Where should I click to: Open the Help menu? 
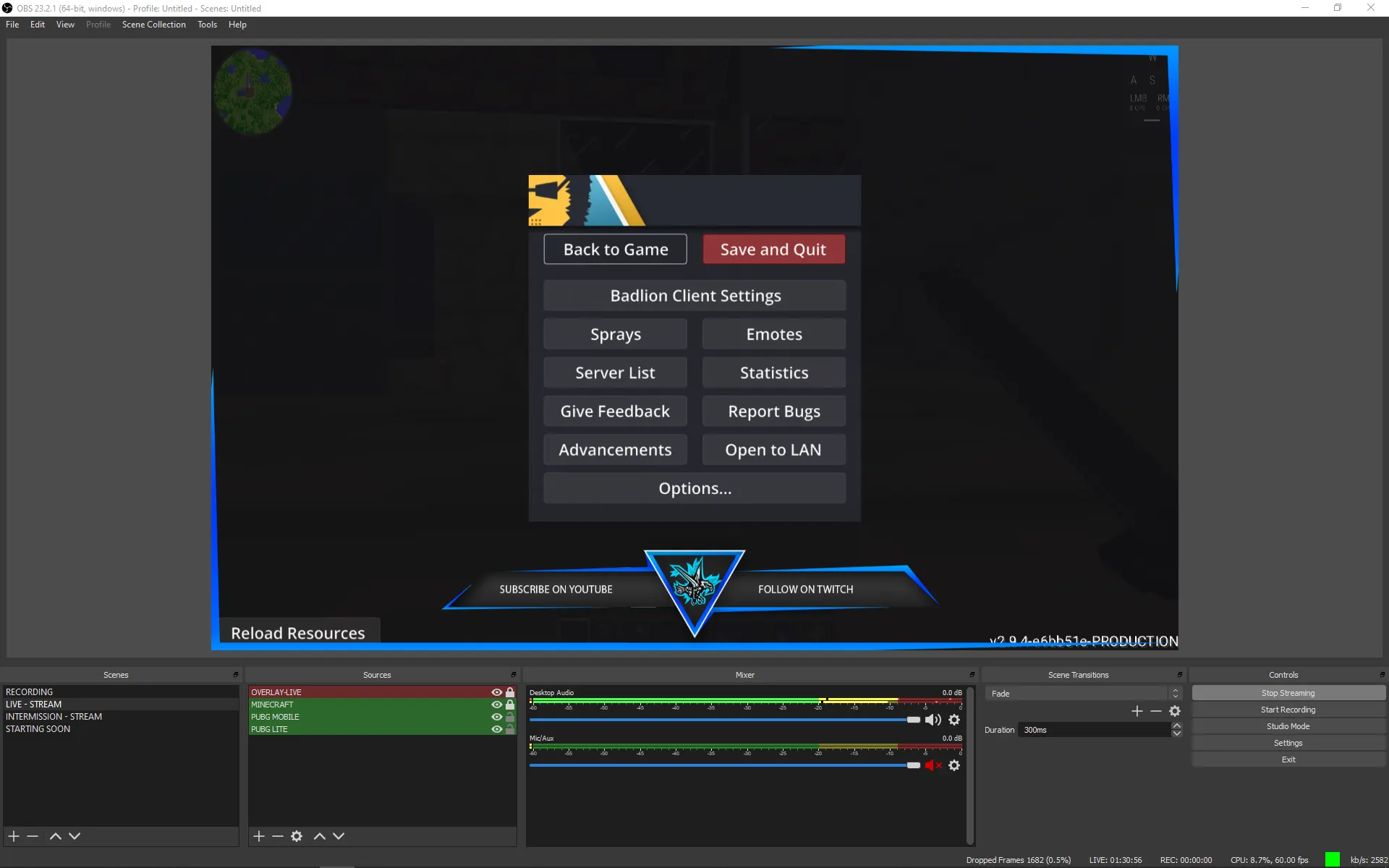[x=237, y=25]
